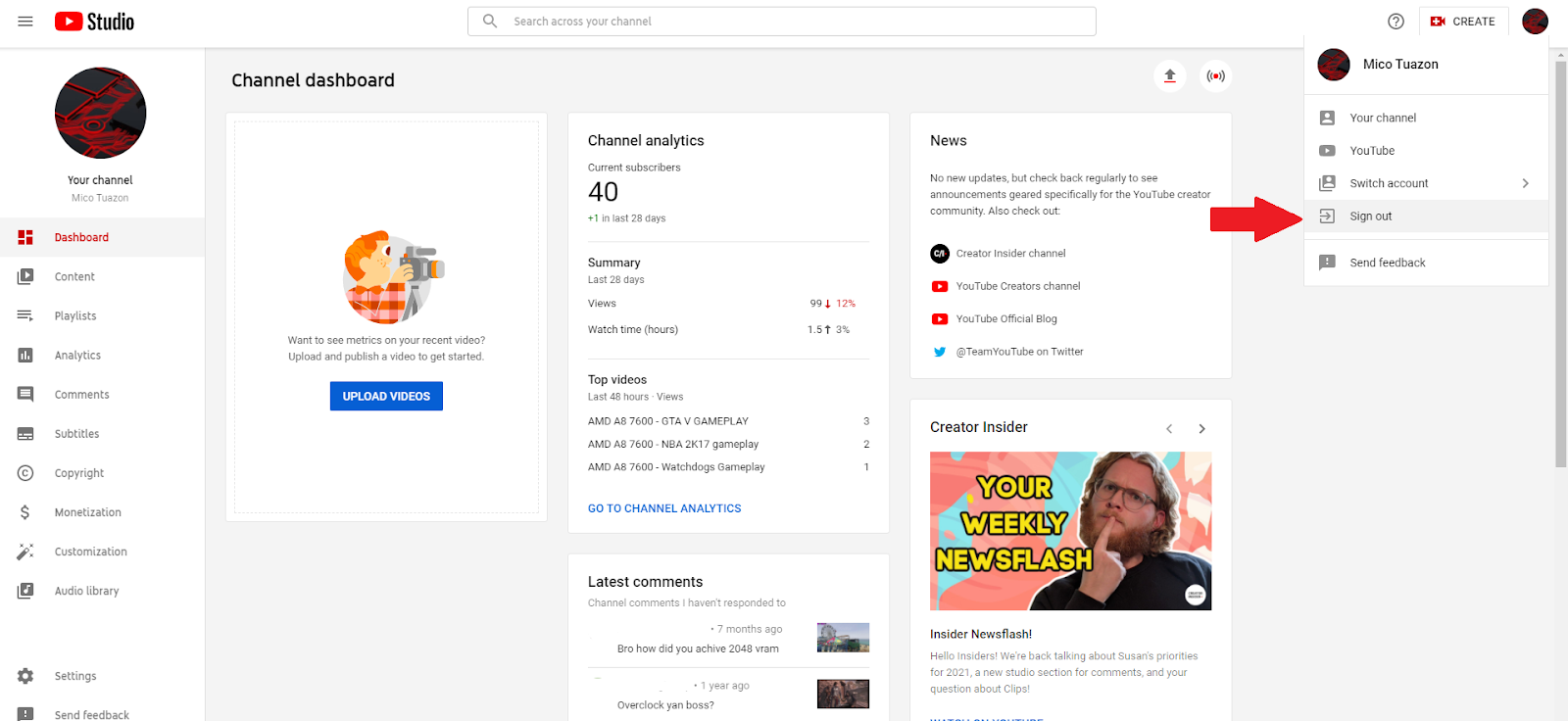
Task: Select Your channel in account menu
Action: 1426,118
